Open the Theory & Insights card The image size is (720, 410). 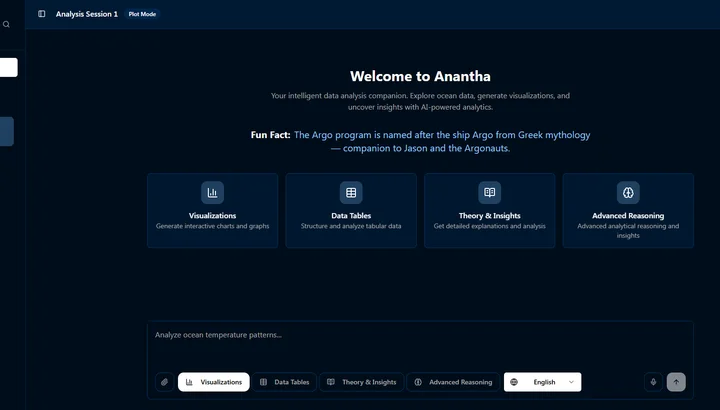coord(489,211)
